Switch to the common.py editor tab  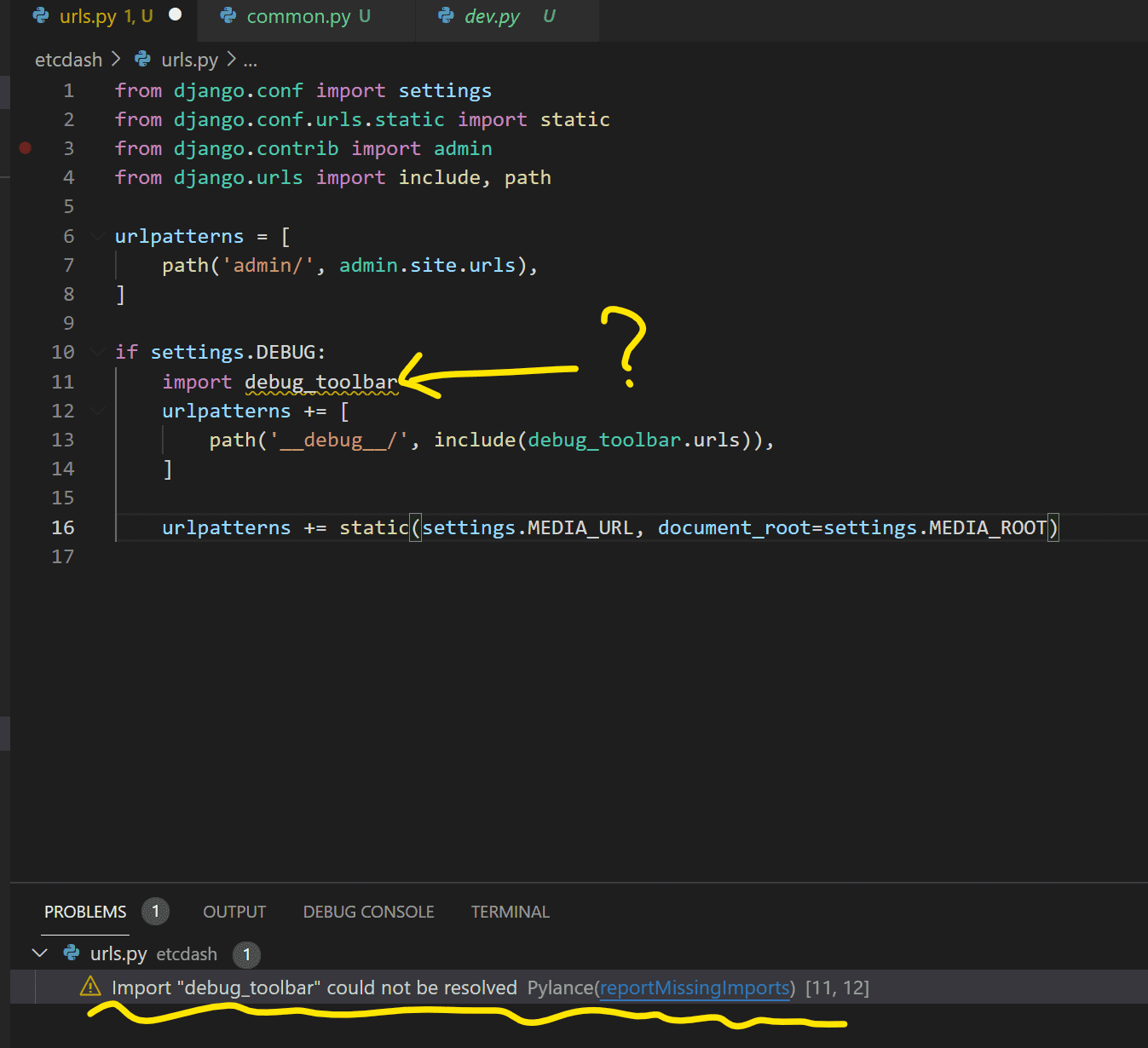298,16
